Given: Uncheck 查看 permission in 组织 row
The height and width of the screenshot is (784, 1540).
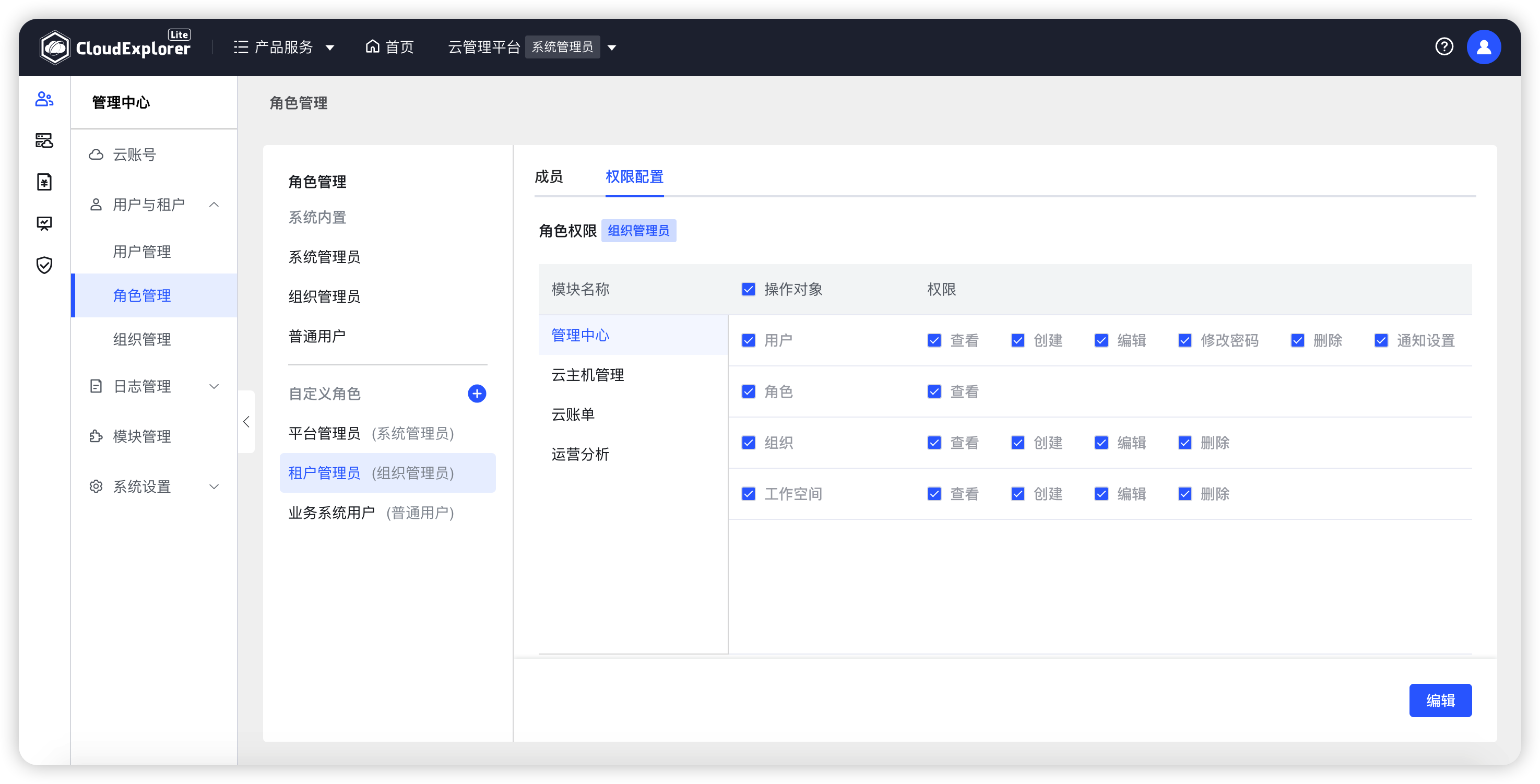Looking at the screenshot, I should [934, 443].
